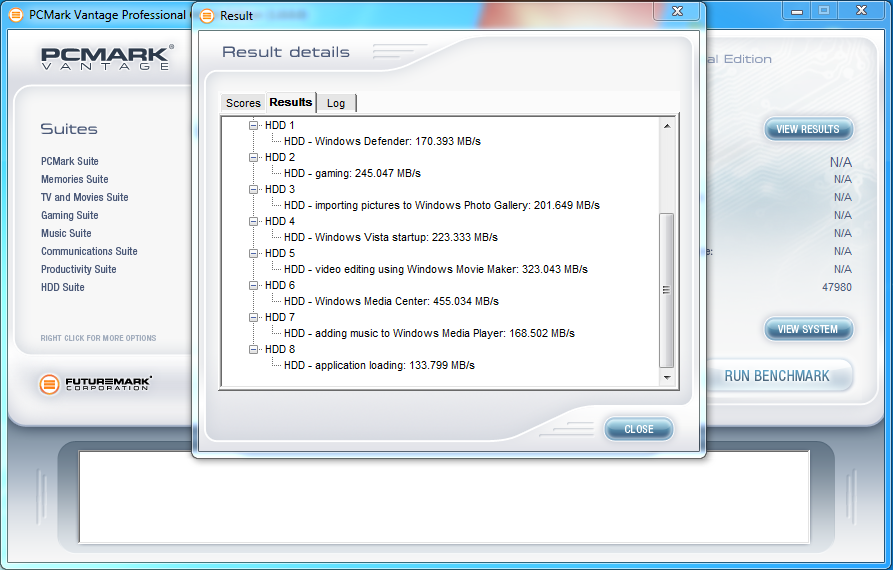Close the PCMark Vantage main window

(861, 10)
